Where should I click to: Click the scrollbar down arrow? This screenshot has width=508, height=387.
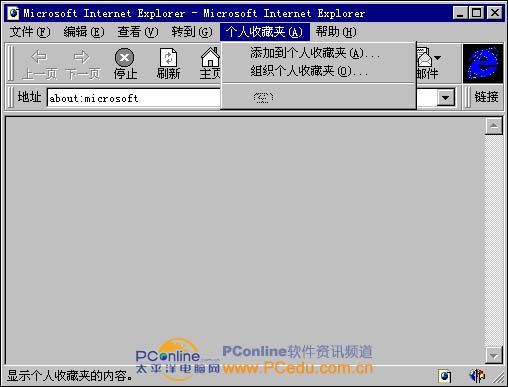pyautogui.click(x=494, y=356)
